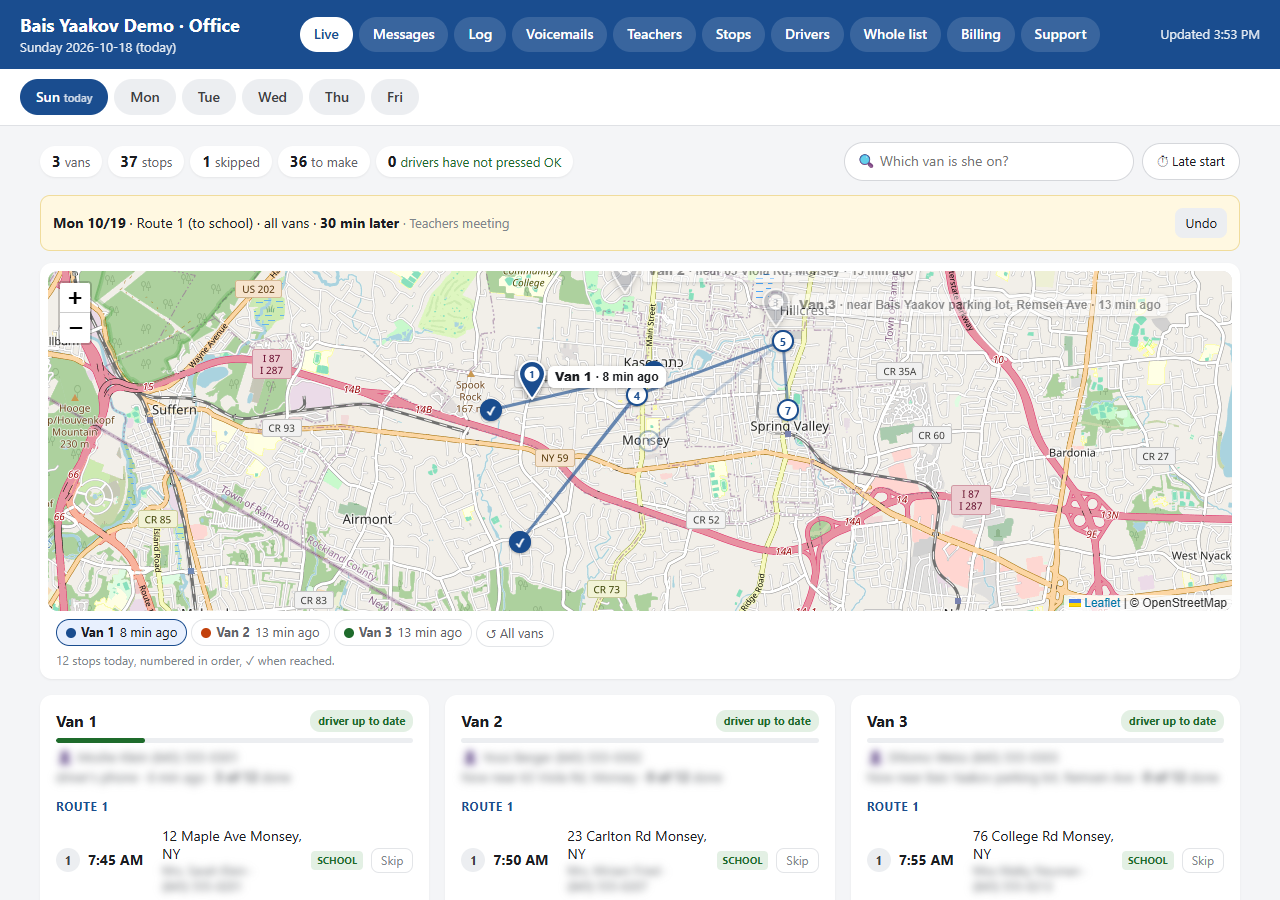The height and width of the screenshot is (900, 1280).
Task: Toggle Van 1 map filter chip
Action: (121, 633)
